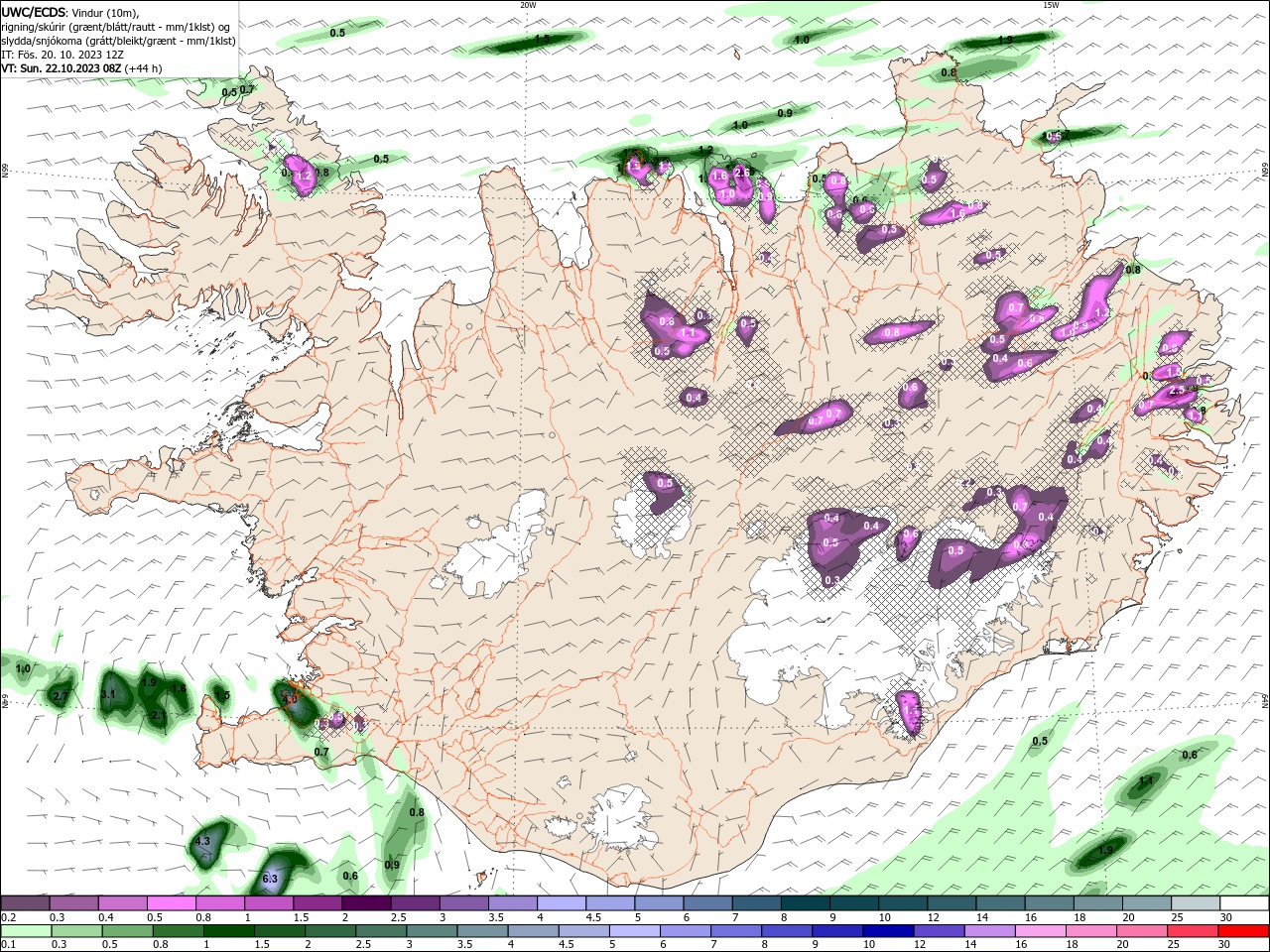
Task: Click the 2.1 precipitation value on the map
Action: click(x=158, y=715)
